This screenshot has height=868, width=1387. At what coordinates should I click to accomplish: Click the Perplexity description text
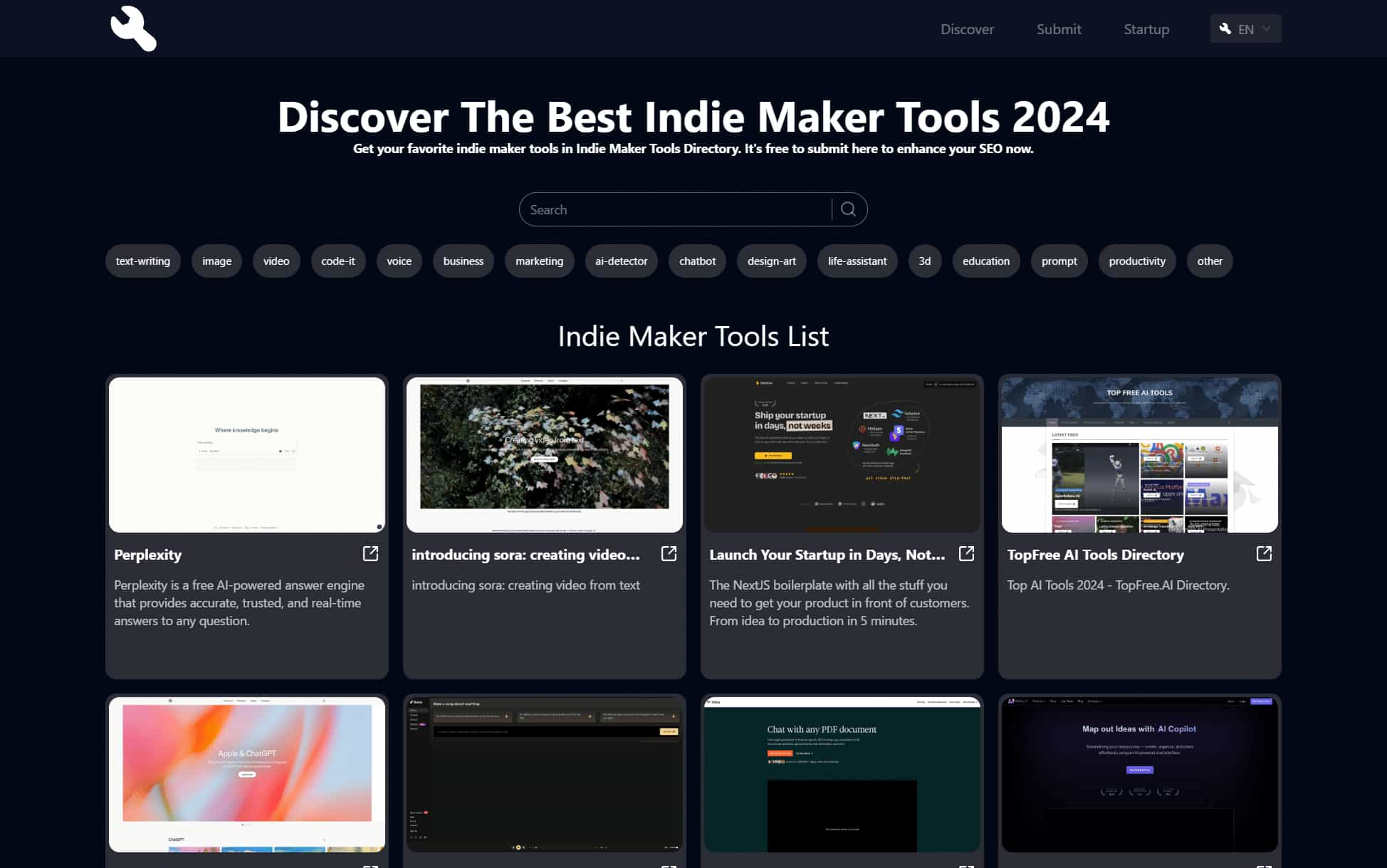239,602
